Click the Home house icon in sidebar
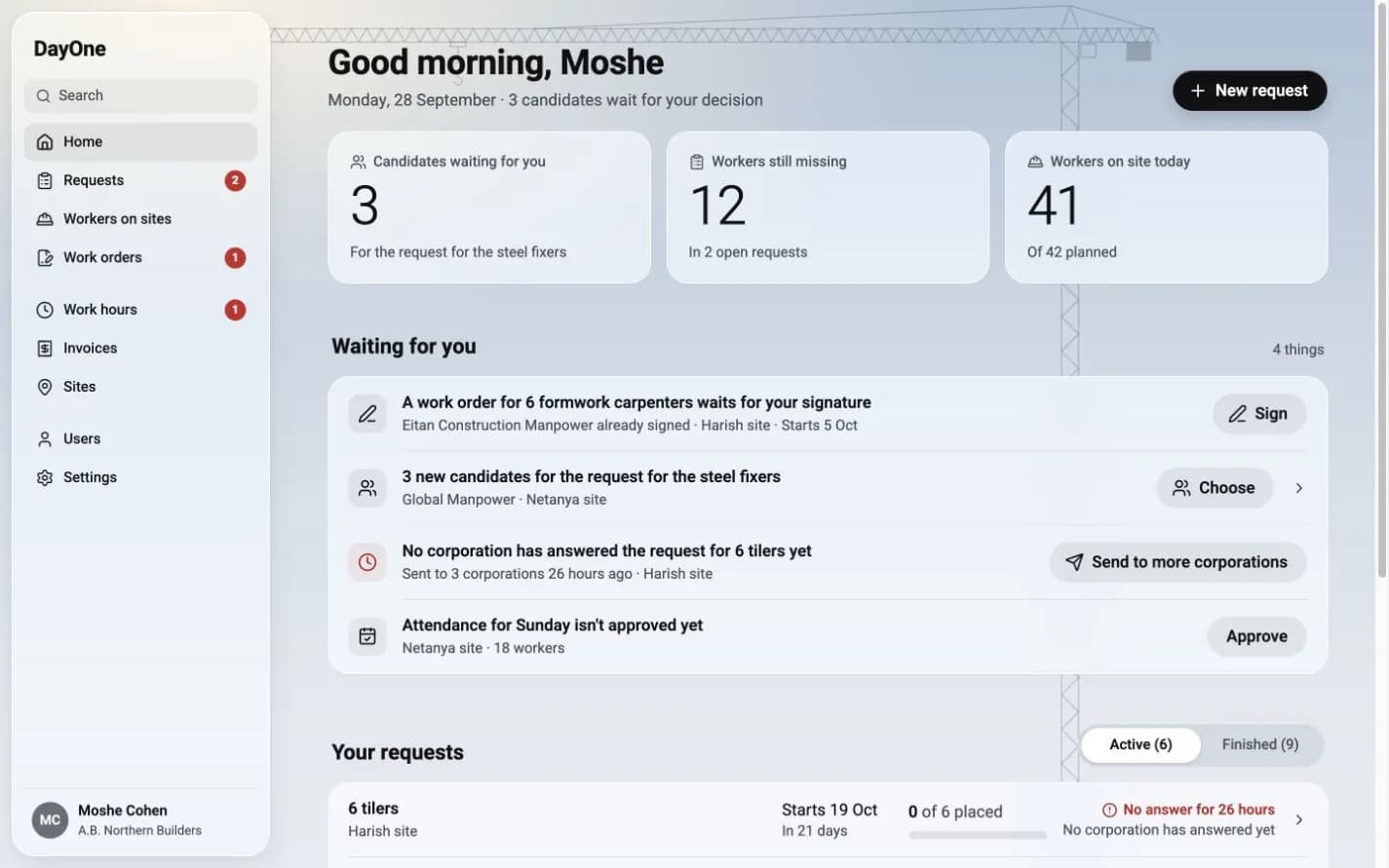 [45, 142]
